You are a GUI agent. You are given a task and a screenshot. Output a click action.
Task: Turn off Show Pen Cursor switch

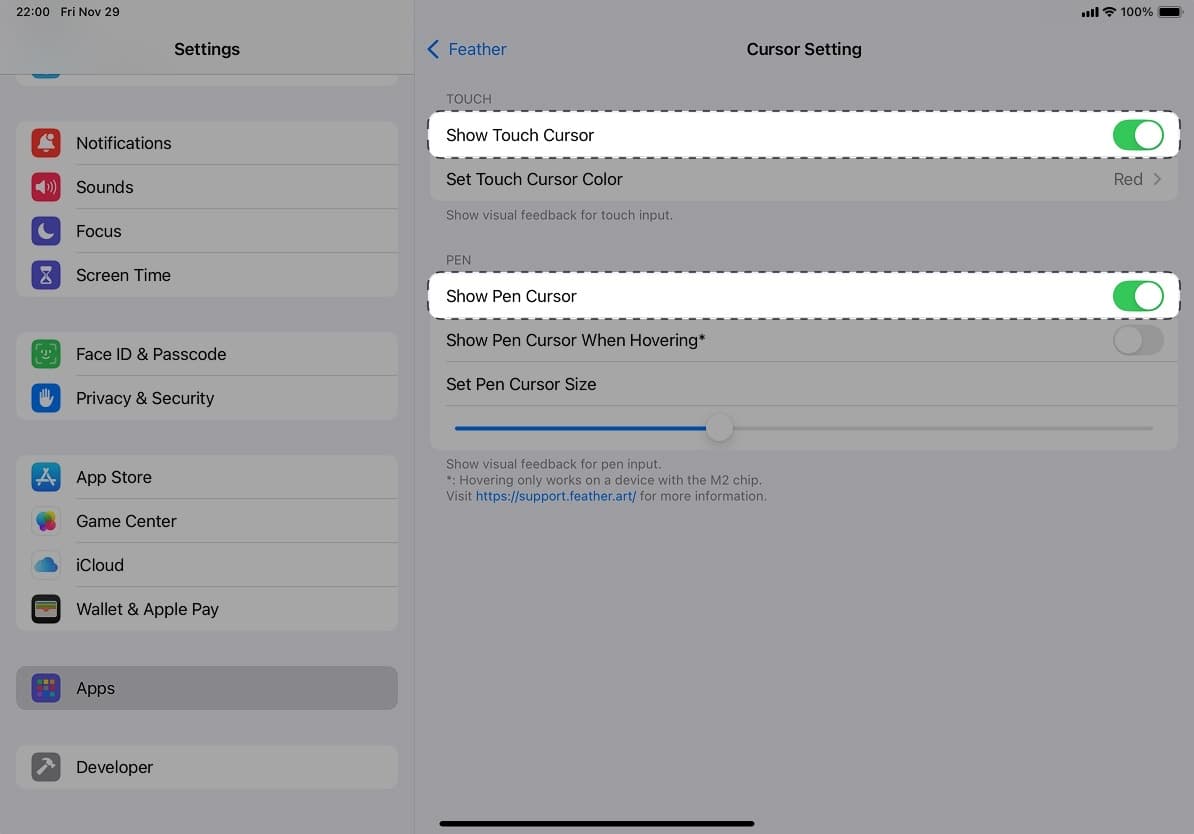(1138, 296)
